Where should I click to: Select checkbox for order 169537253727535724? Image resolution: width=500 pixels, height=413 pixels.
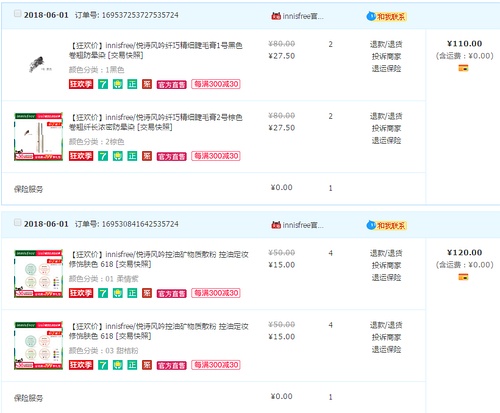pos(18,14)
